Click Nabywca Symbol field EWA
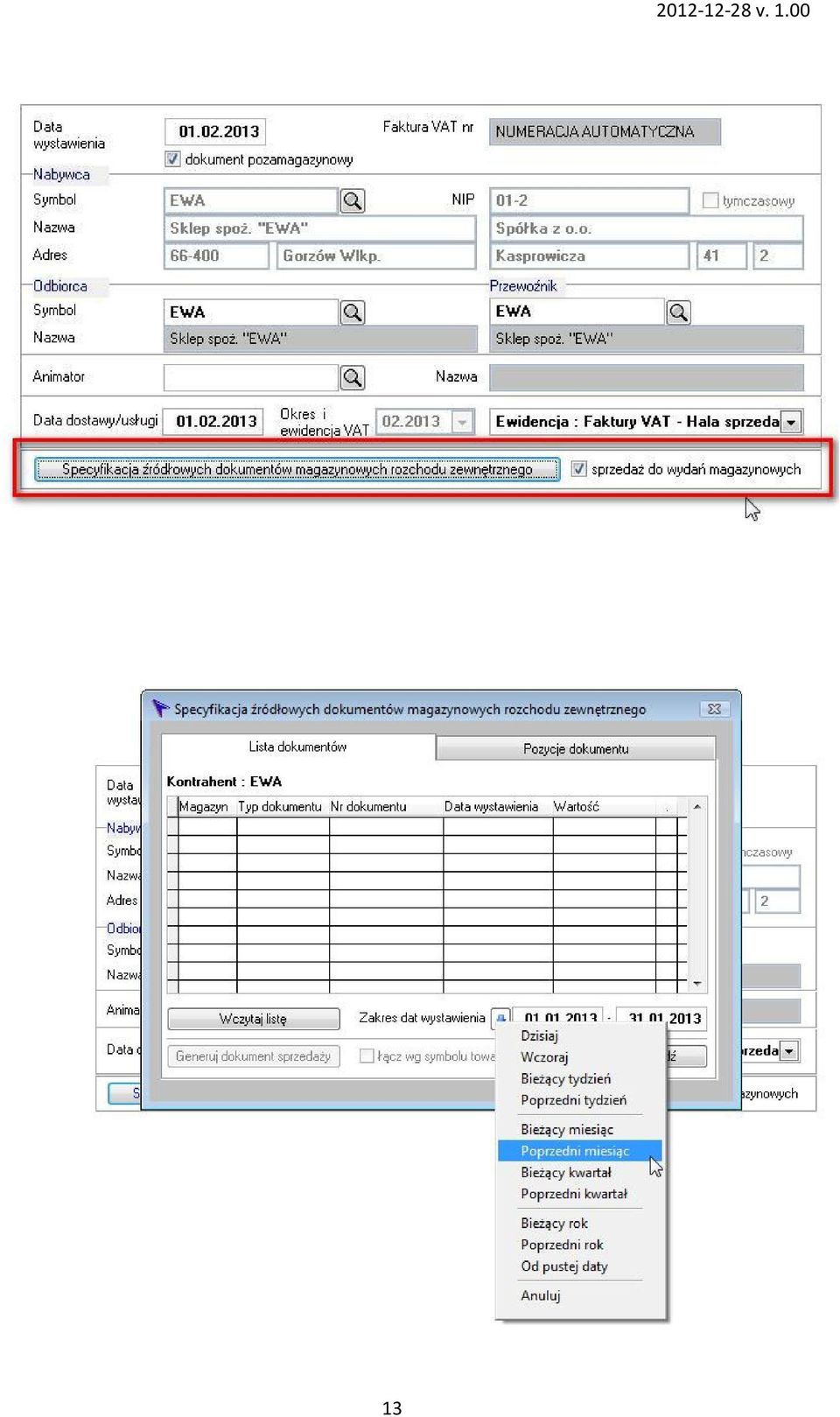Image resolution: width=840 pixels, height=1417 pixels. click(251, 201)
